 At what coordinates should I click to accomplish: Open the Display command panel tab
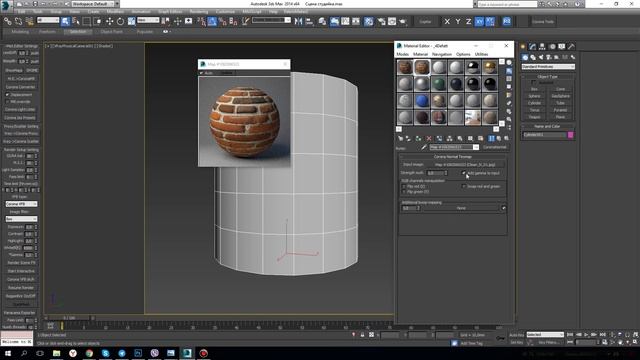[562, 47]
